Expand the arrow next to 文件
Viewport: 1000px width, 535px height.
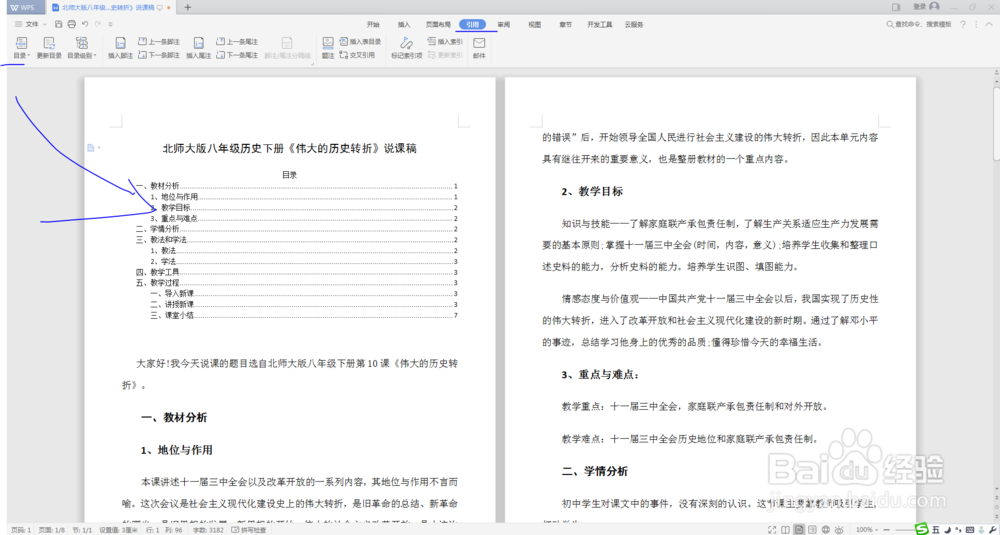45,24
